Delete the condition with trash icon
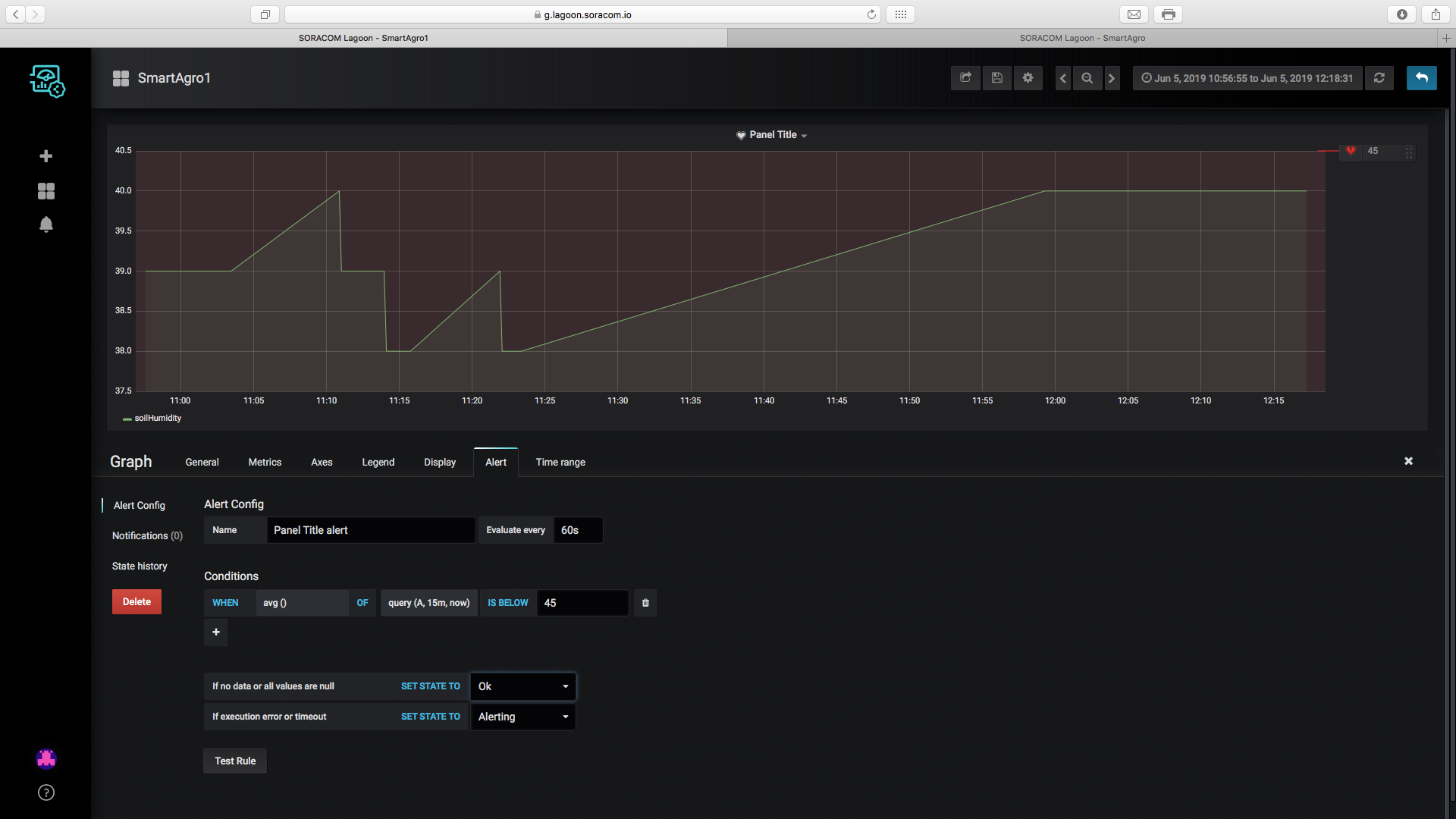Image resolution: width=1456 pixels, height=819 pixels. pos(645,603)
